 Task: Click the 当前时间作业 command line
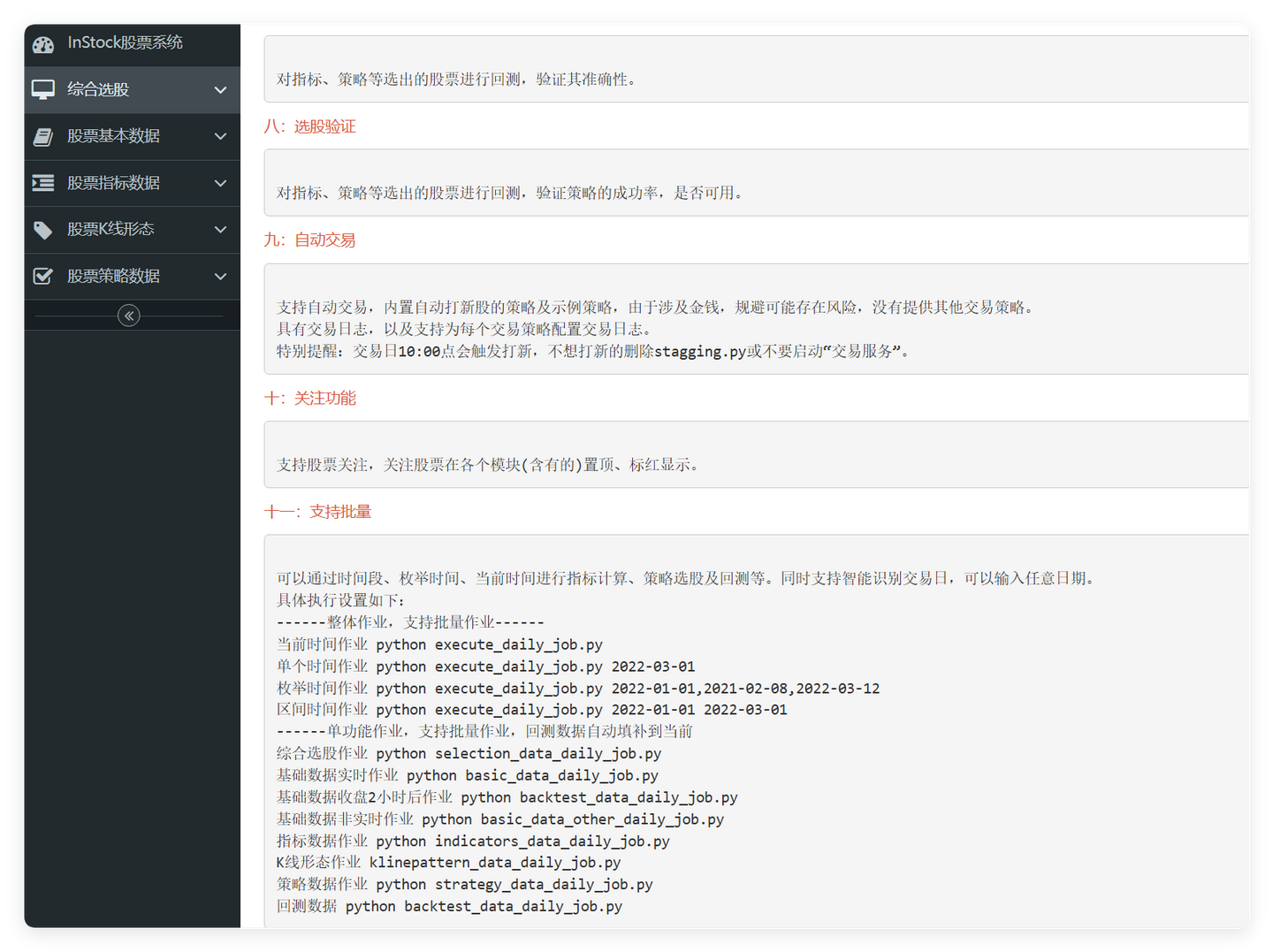[x=439, y=644]
